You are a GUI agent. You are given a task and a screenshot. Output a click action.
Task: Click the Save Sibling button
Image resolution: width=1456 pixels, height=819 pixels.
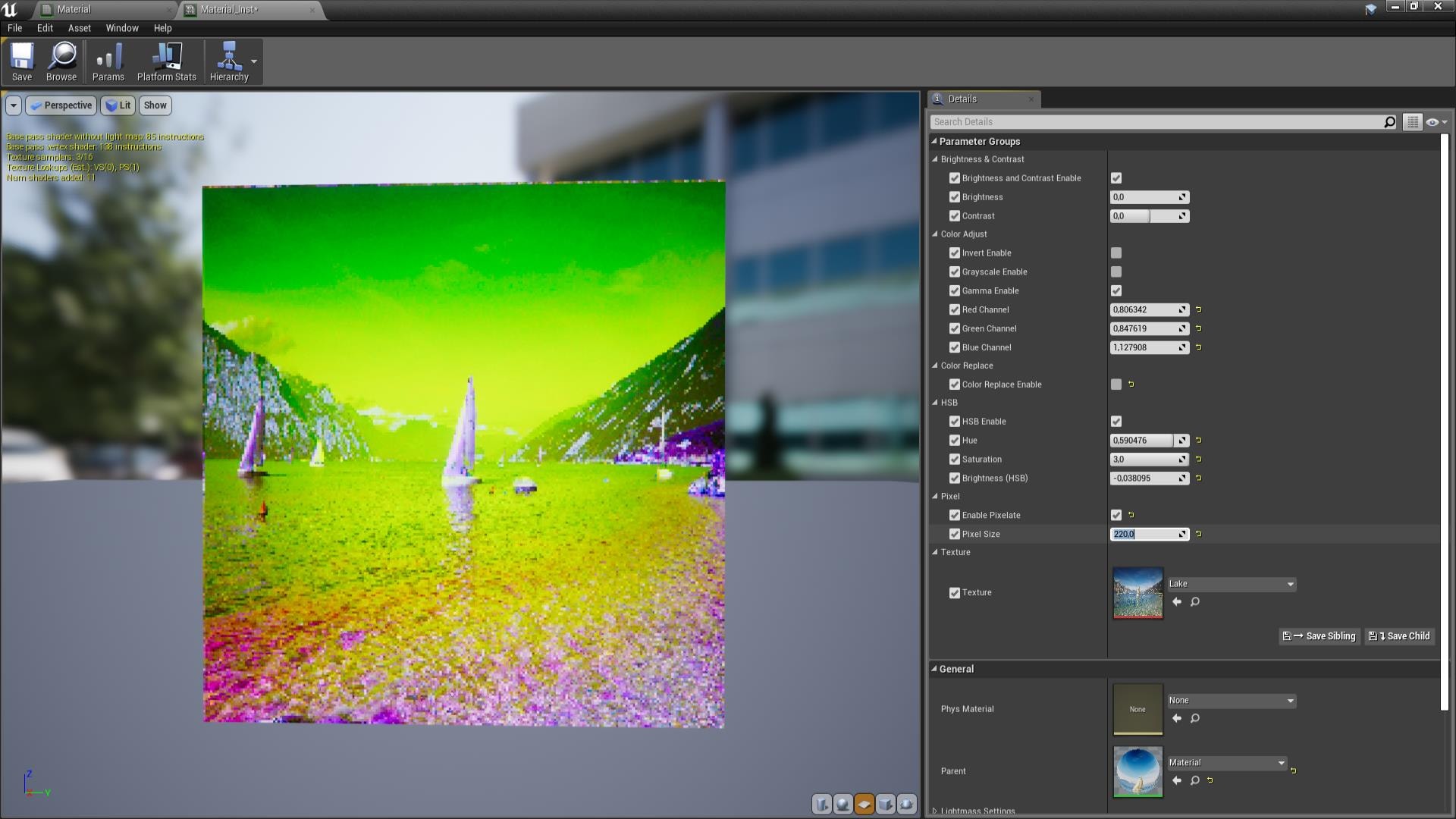click(x=1319, y=636)
